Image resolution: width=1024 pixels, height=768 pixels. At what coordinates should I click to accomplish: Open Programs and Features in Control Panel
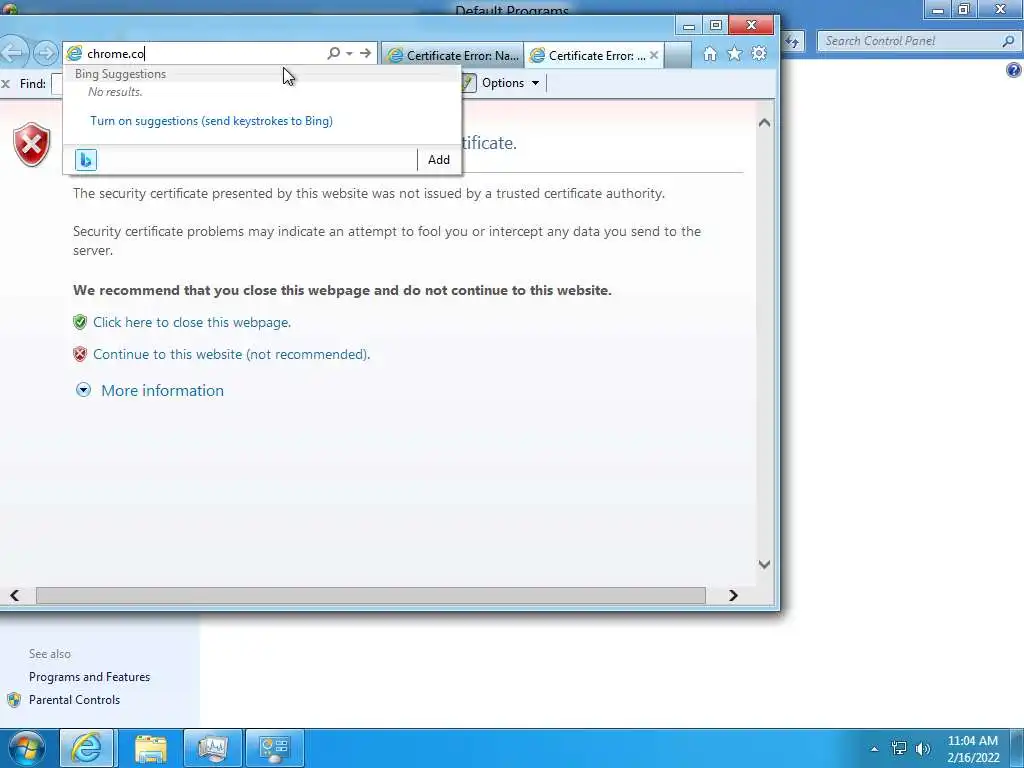pos(89,677)
